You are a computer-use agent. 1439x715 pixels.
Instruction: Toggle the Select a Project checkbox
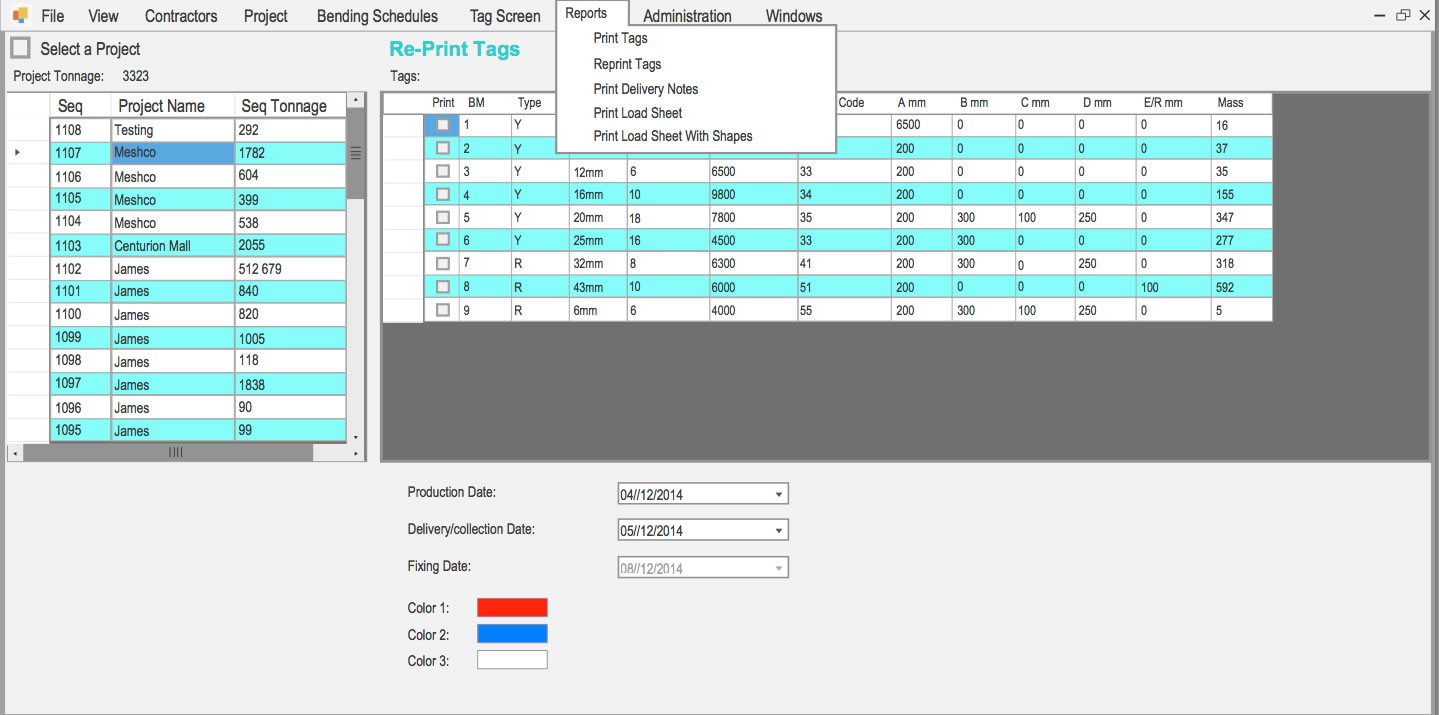[x=20, y=47]
